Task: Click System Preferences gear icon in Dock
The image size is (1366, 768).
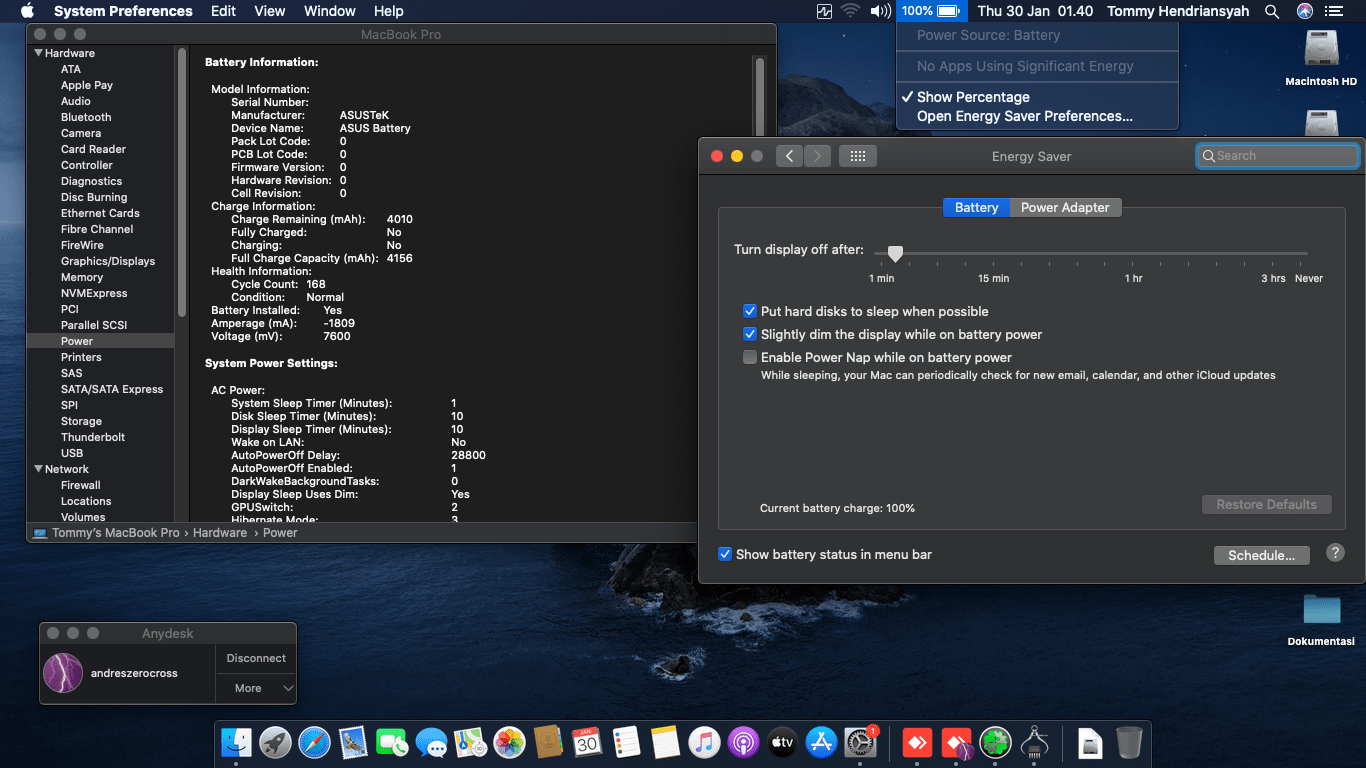Action: (860, 742)
